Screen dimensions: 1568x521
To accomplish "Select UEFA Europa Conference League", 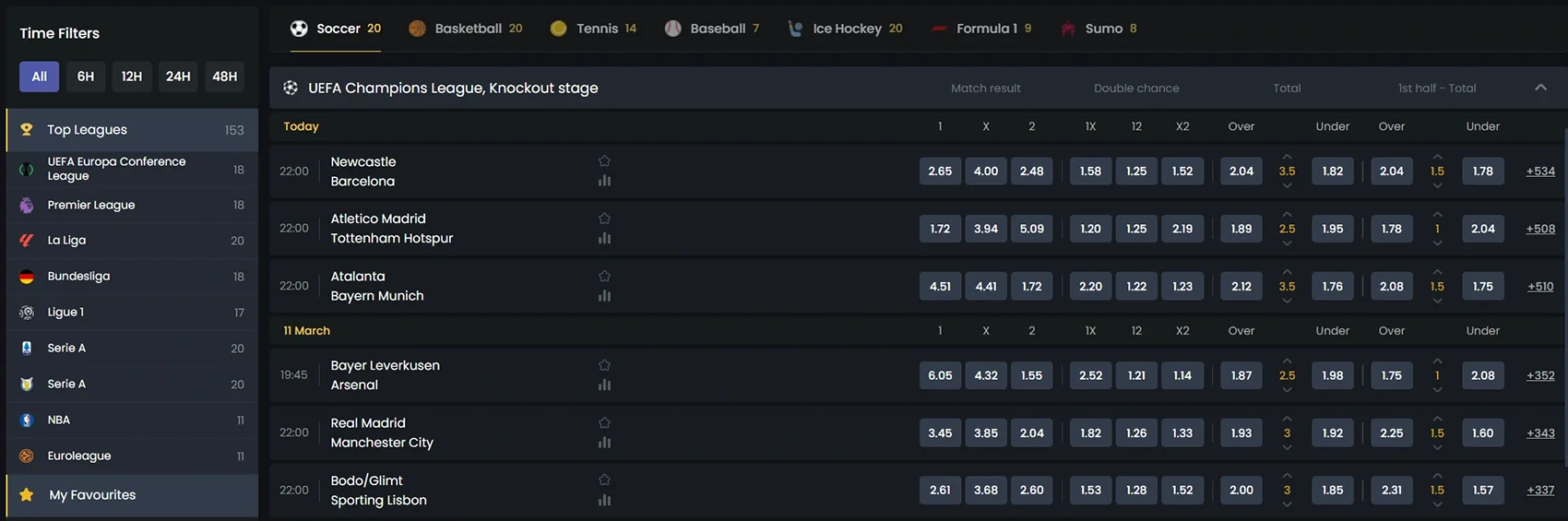I will click(132, 169).
